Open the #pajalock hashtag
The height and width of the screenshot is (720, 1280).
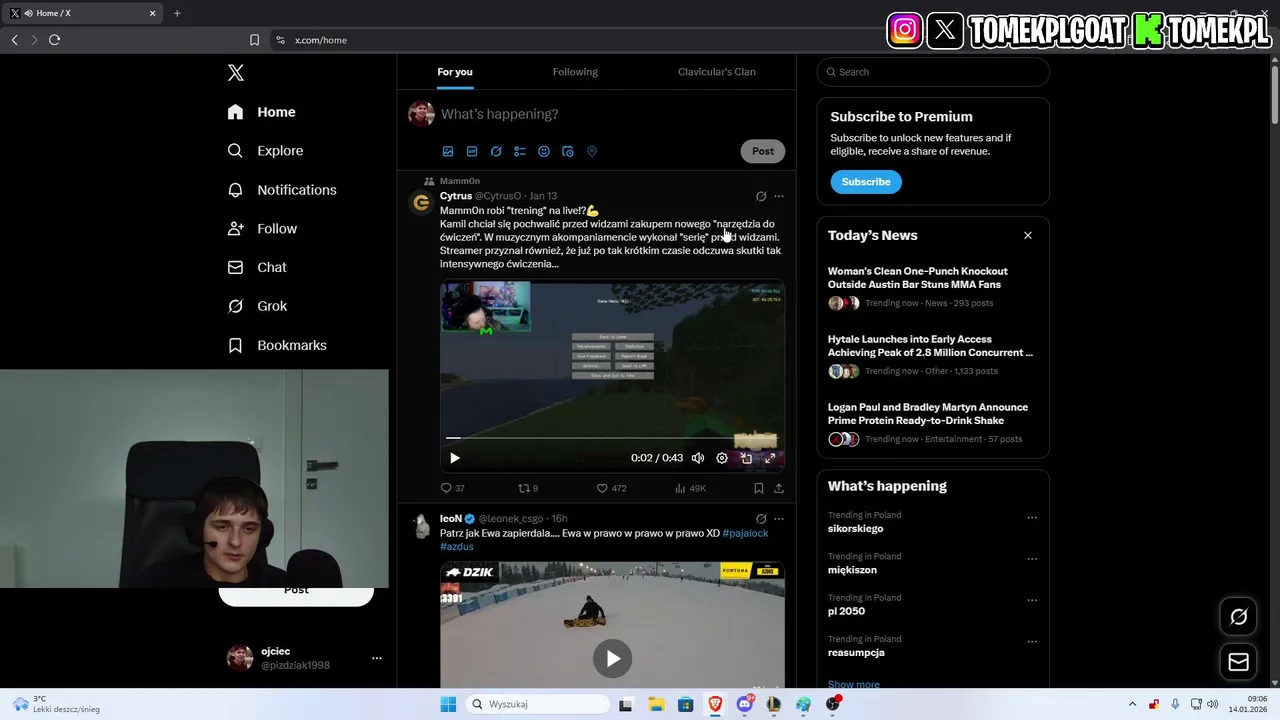tap(745, 533)
